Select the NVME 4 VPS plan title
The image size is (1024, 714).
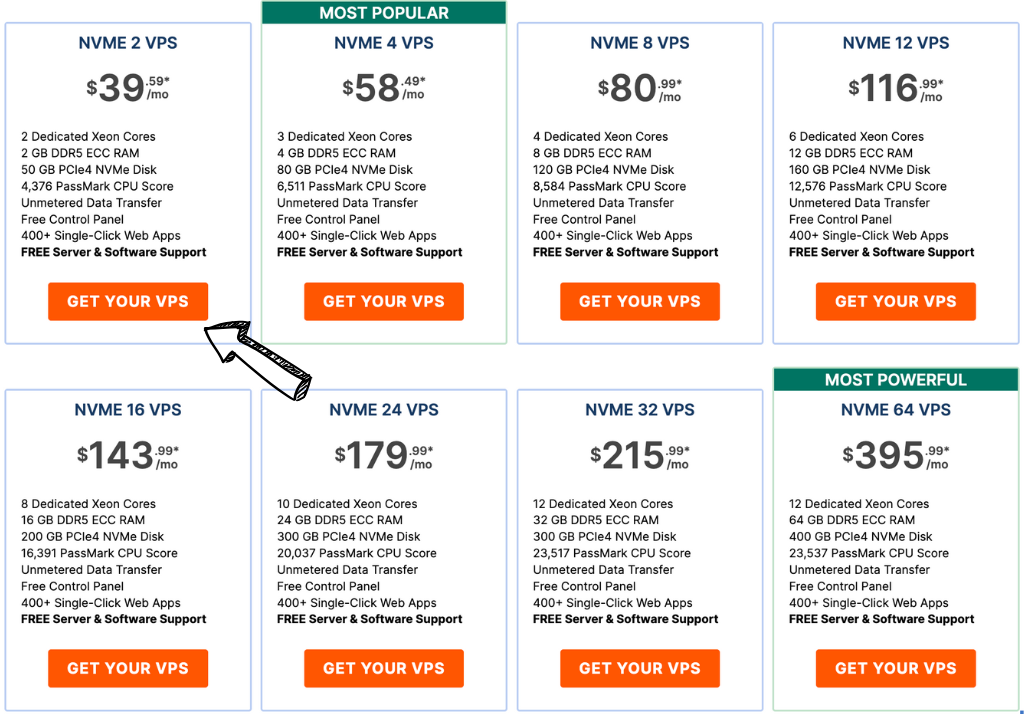point(383,43)
